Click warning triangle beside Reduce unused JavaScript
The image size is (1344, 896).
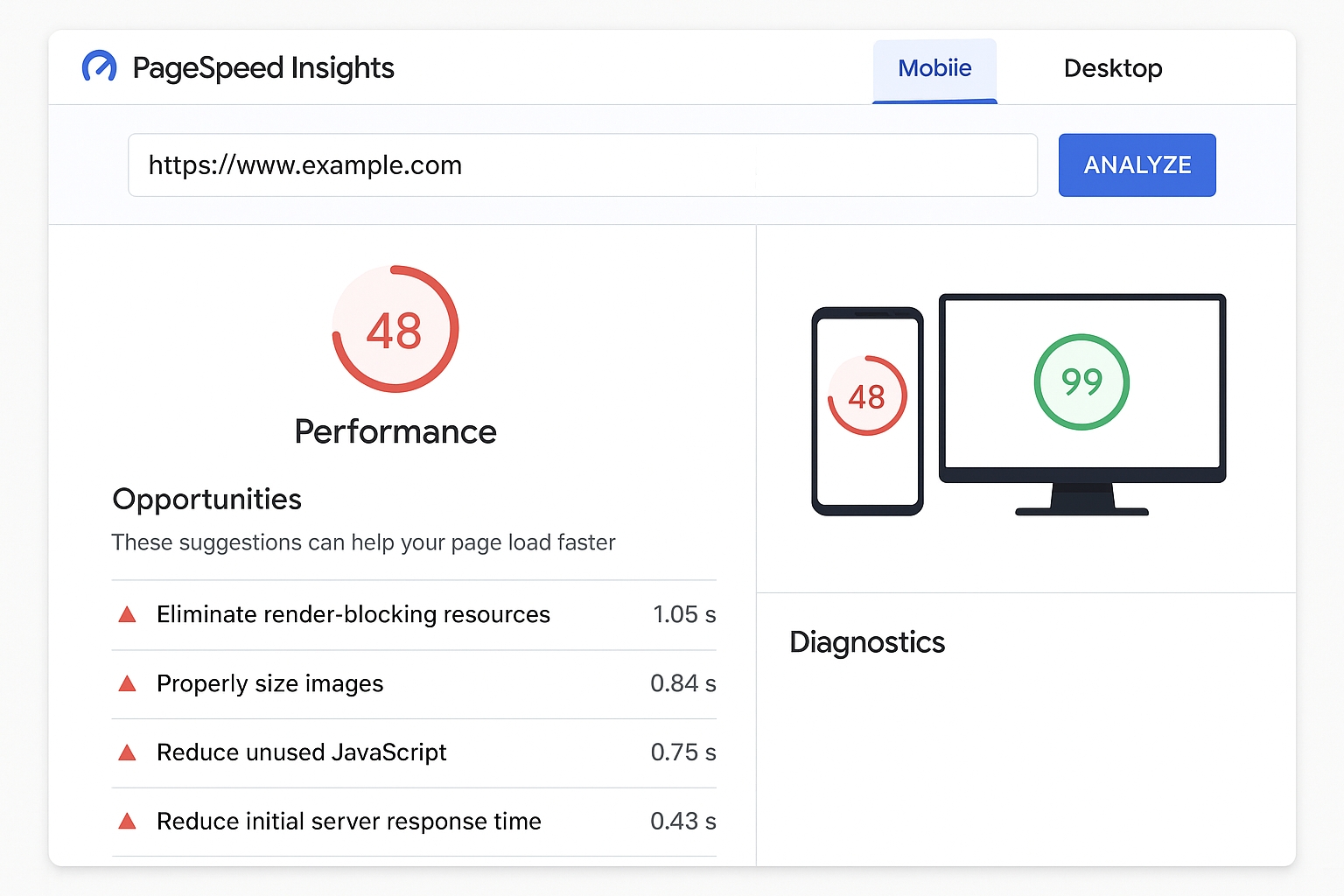127,752
